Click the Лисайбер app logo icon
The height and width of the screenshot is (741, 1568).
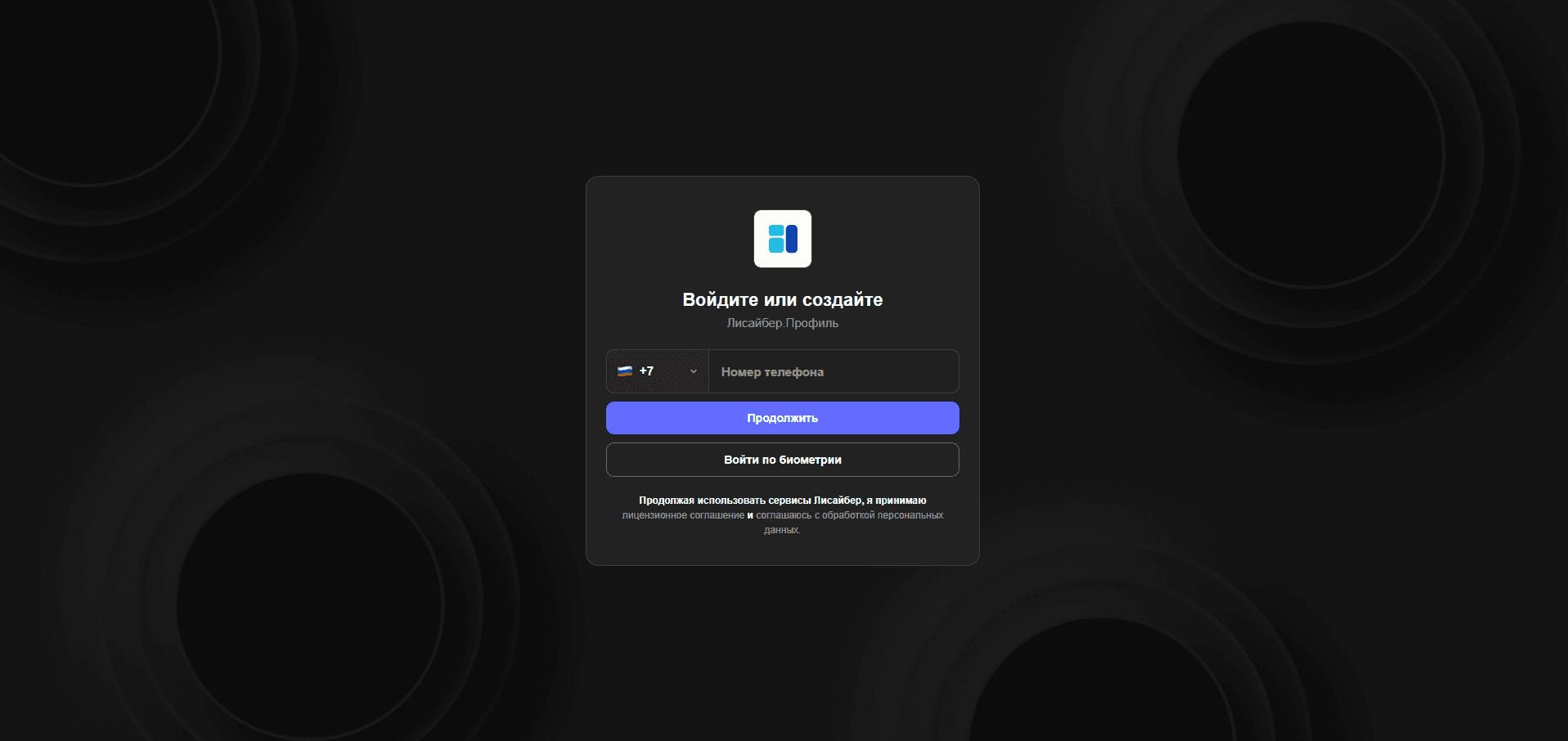783,239
